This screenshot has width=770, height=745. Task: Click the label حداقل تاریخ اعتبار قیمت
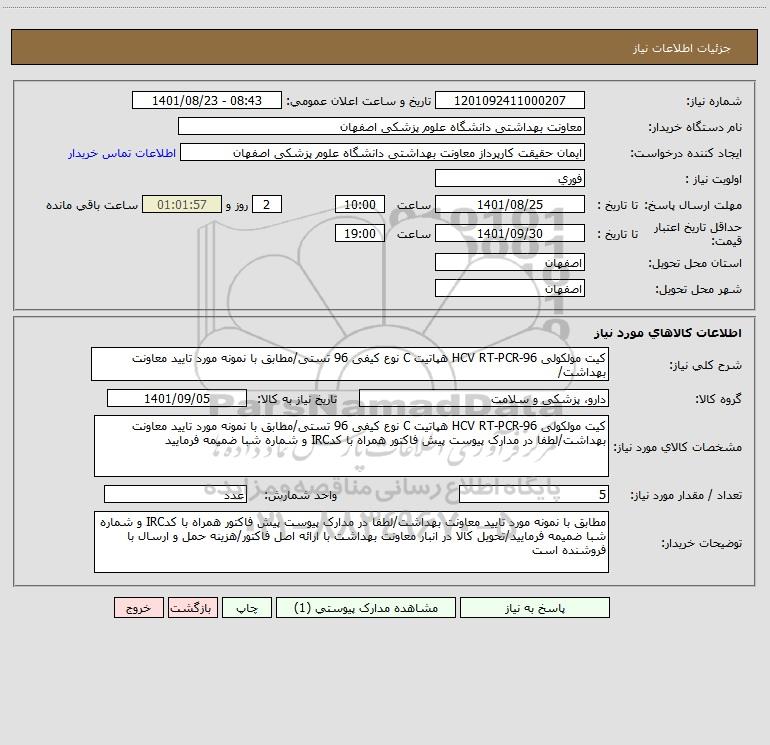coord(698,234)
